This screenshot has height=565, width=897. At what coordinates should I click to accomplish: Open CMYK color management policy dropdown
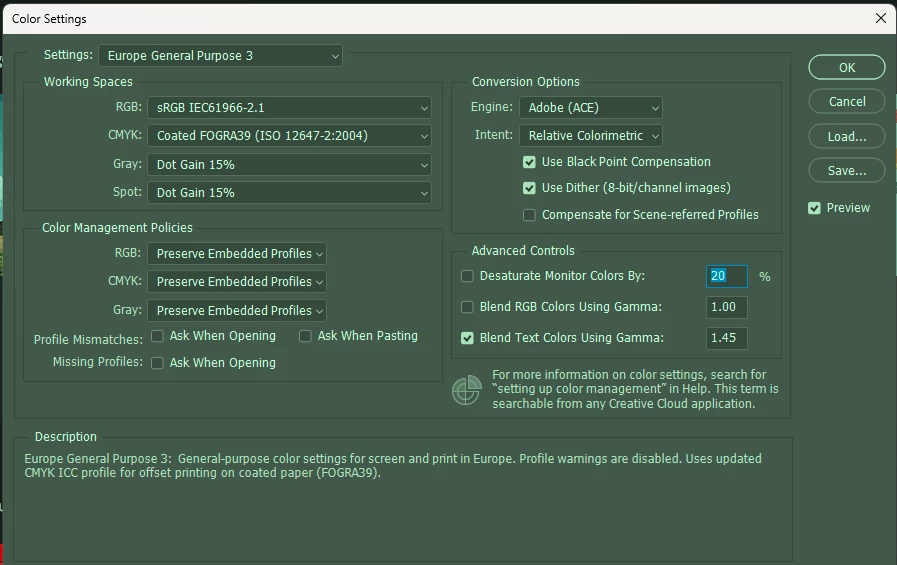pos(237,281)
